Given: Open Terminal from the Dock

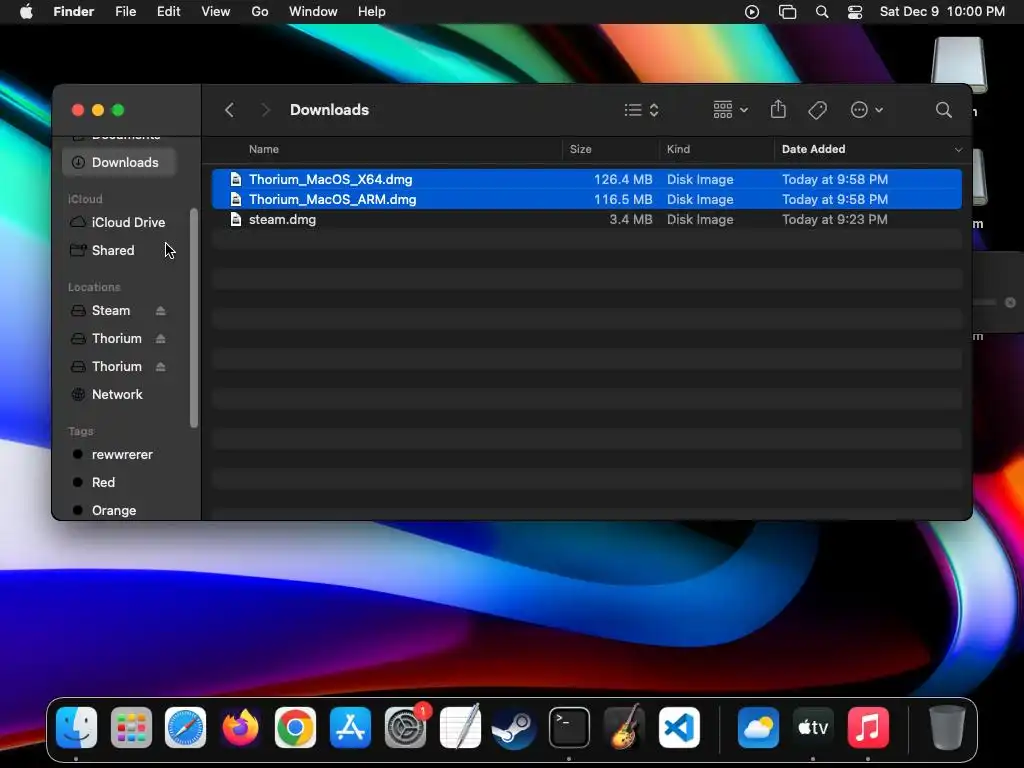Looking at the screenshot, I should point(569,728).
